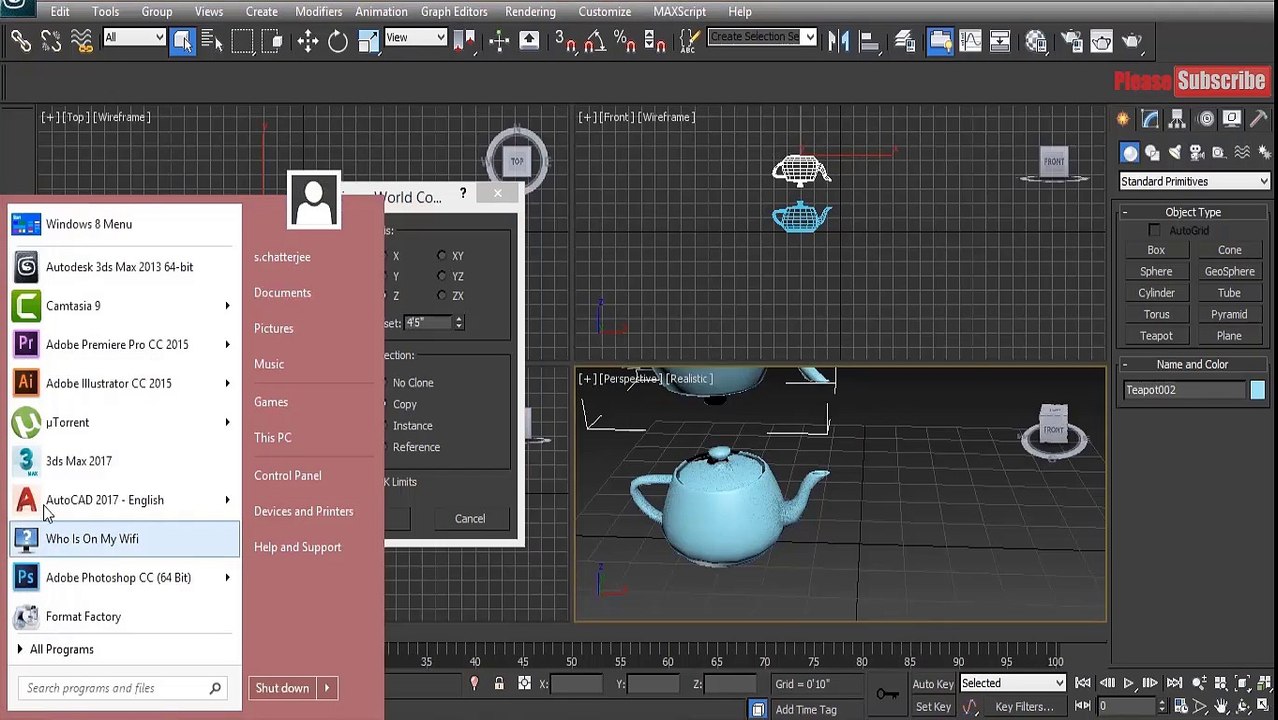Choose the Select and Rotate tool

click(338, 41)
